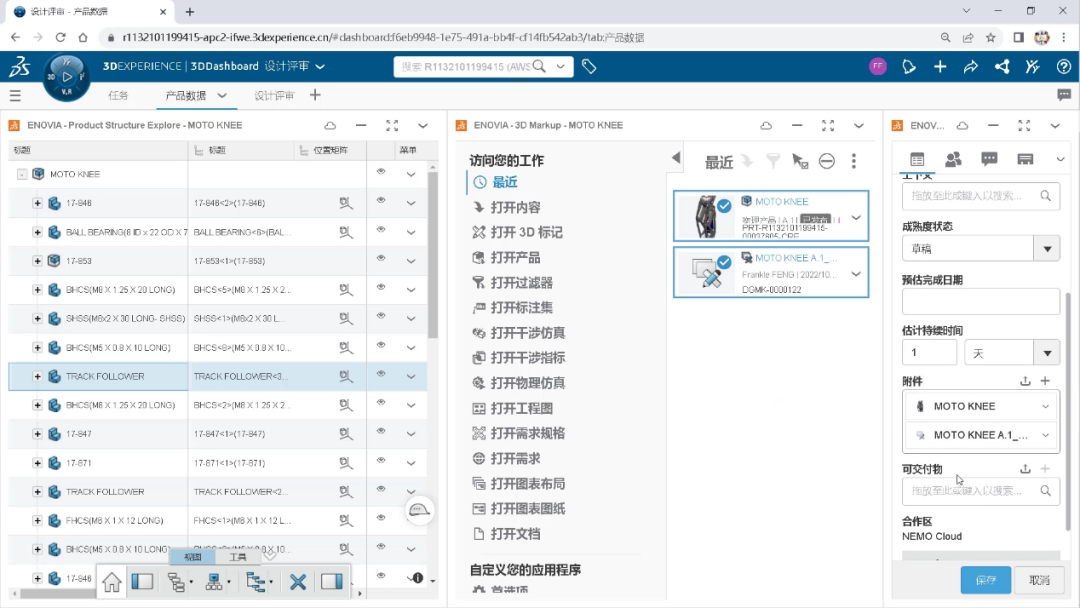The height and width of the screenshot is (608, 1080).
Task: Collapse the MOTO KNEE root tree node
Action: coord(21,173)
